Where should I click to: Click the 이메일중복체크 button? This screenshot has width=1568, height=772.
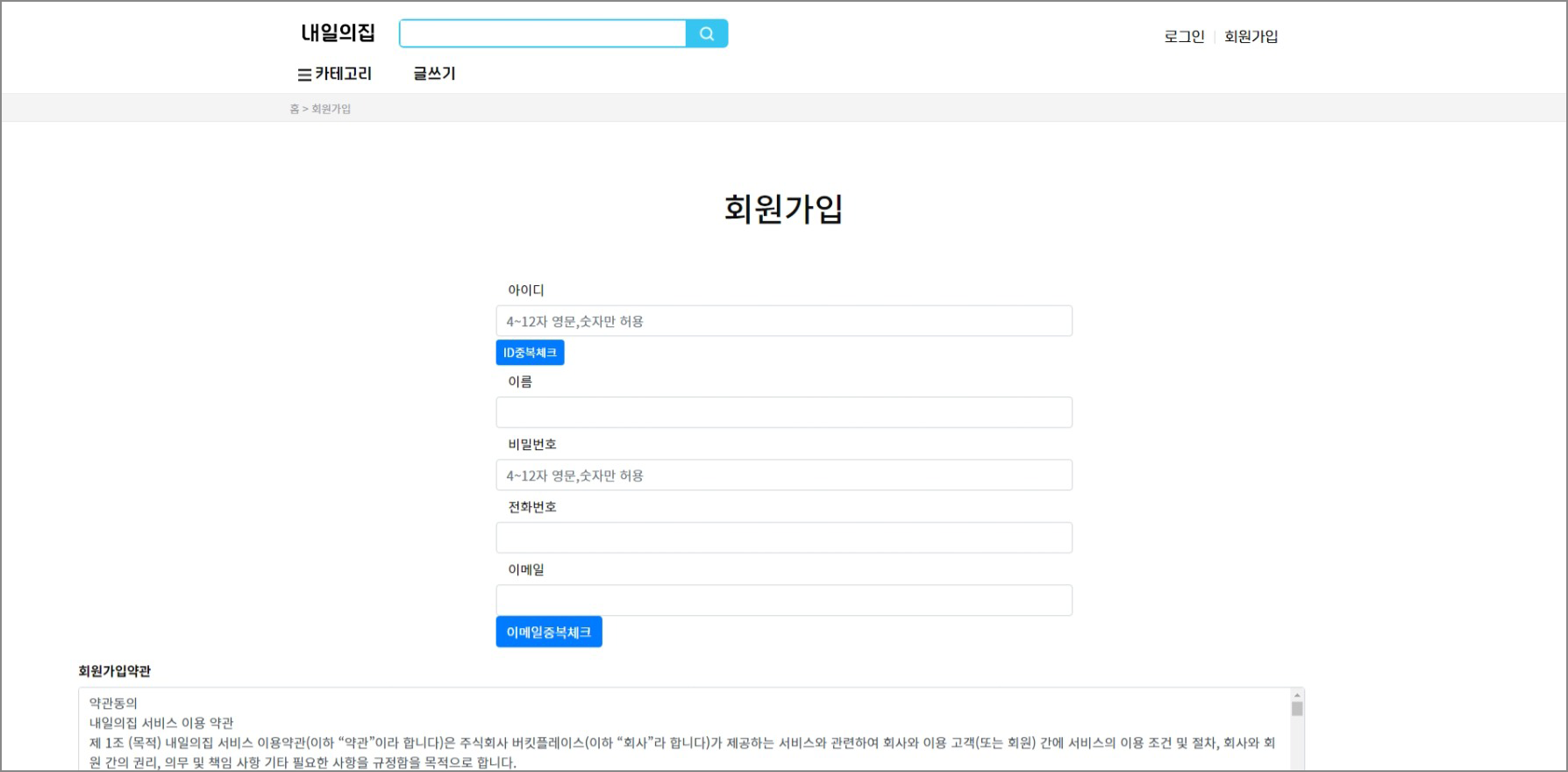click(x=549, y=632)
